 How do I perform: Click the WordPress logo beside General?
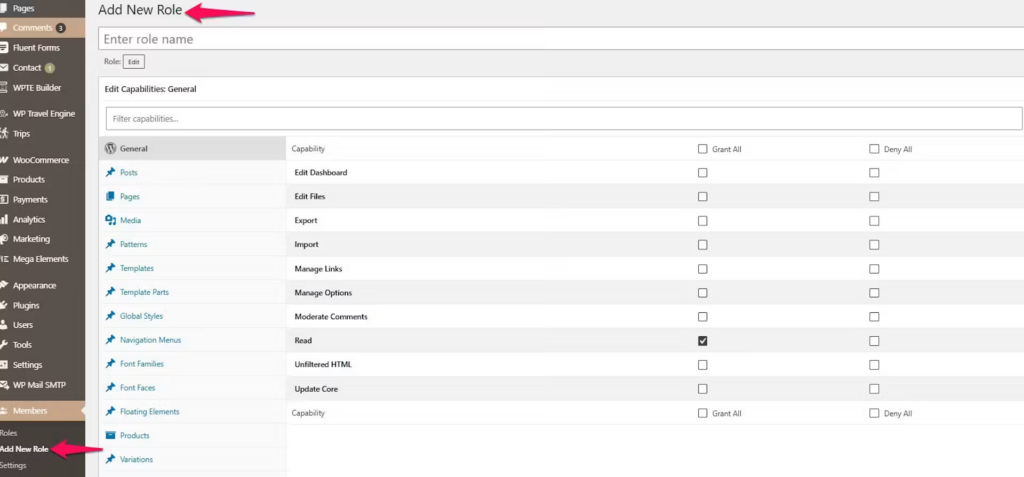pyautogui.click(x=110, y=148)
